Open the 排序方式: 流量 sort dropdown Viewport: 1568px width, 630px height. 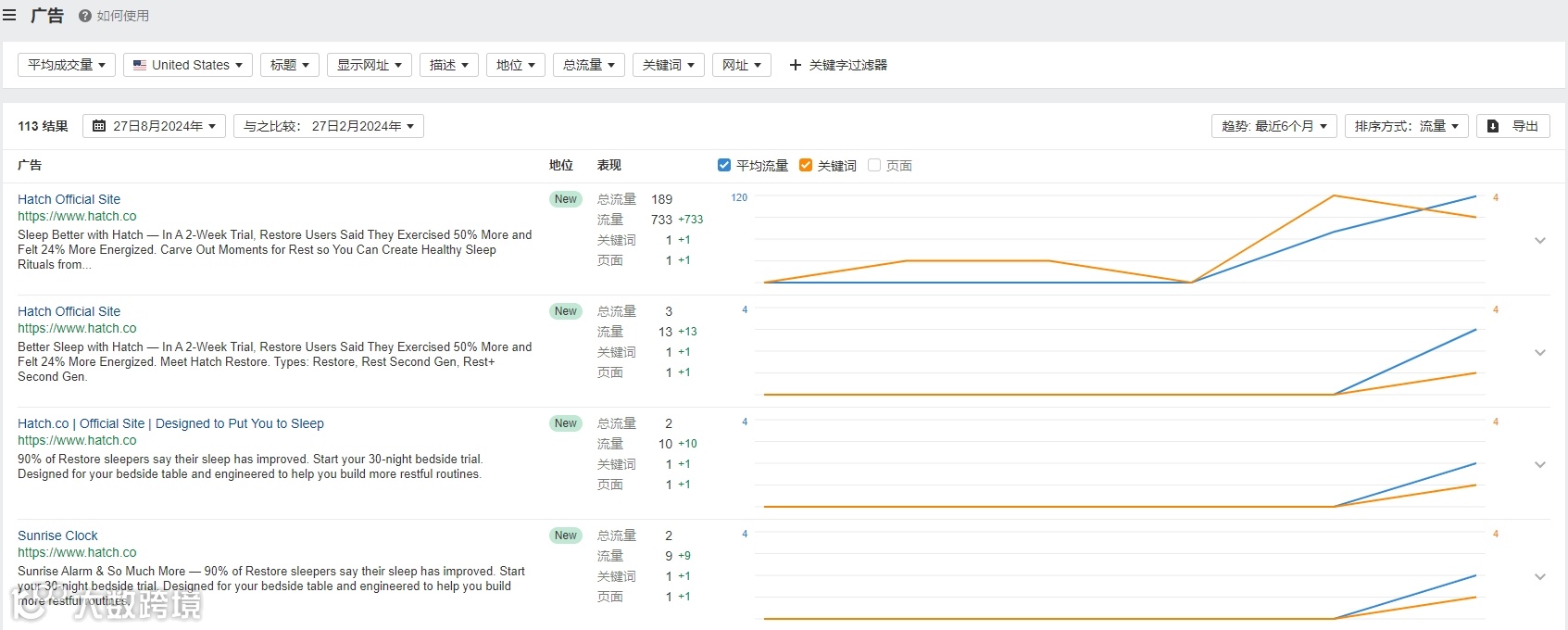tap(1406, 126)
